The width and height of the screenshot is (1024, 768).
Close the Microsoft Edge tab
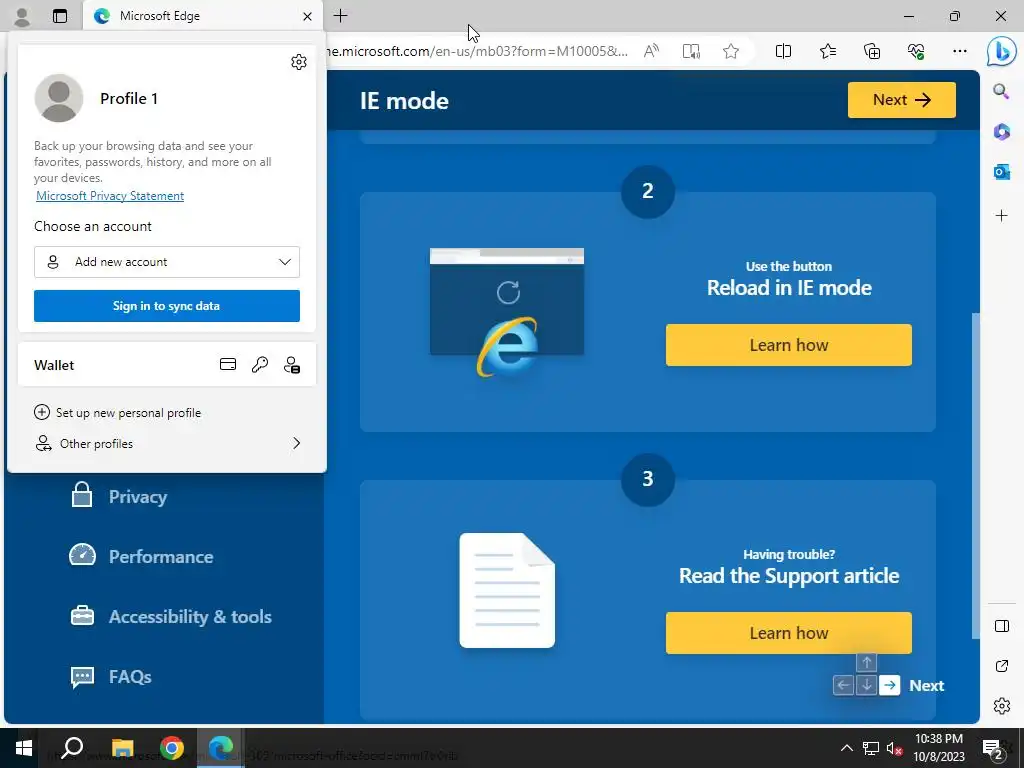[308, 16]
